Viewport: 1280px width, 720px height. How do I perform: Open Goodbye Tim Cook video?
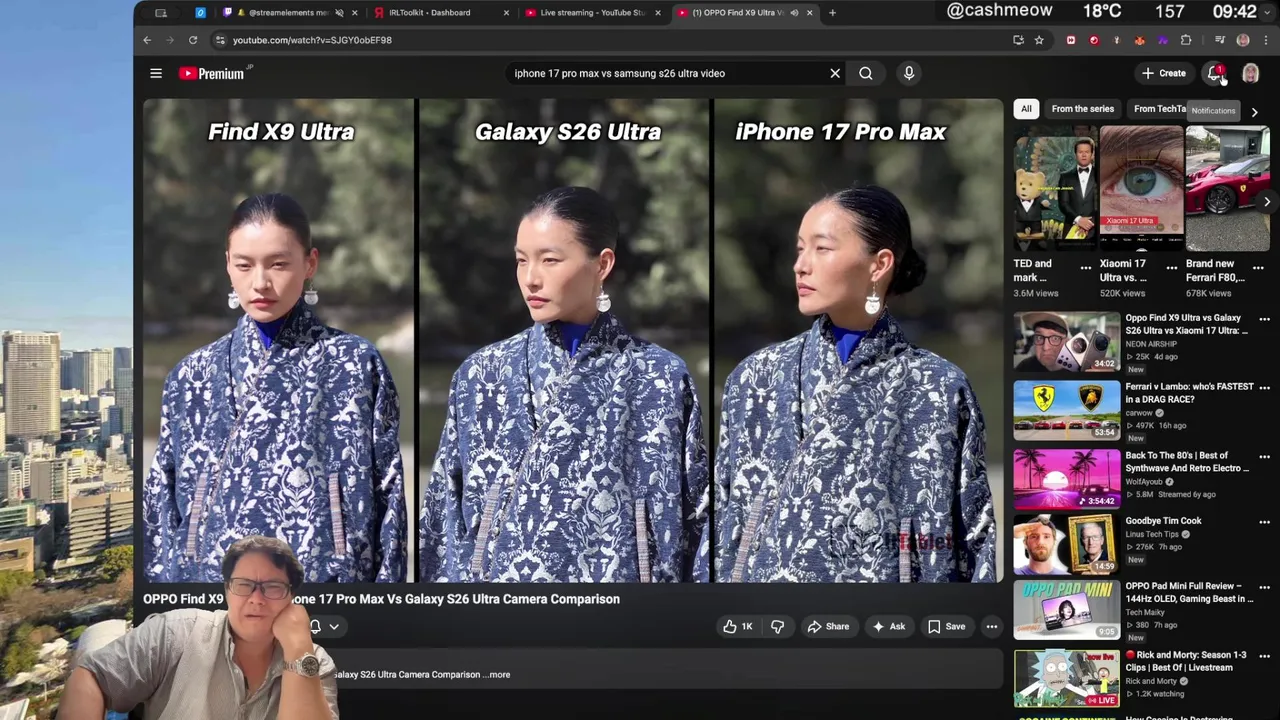click(1163, 521)
